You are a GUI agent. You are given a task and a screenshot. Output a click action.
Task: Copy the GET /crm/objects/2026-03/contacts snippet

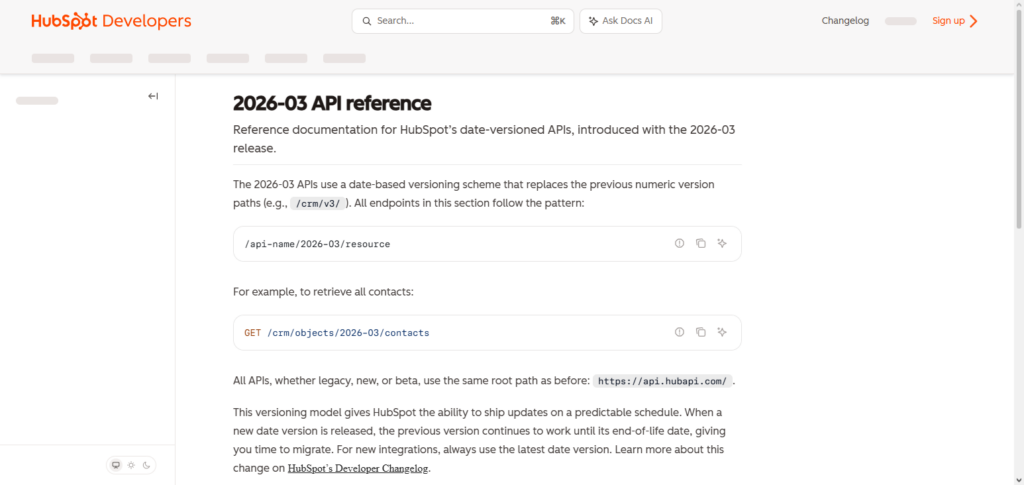pyautogui.click(x=701, y=332)
